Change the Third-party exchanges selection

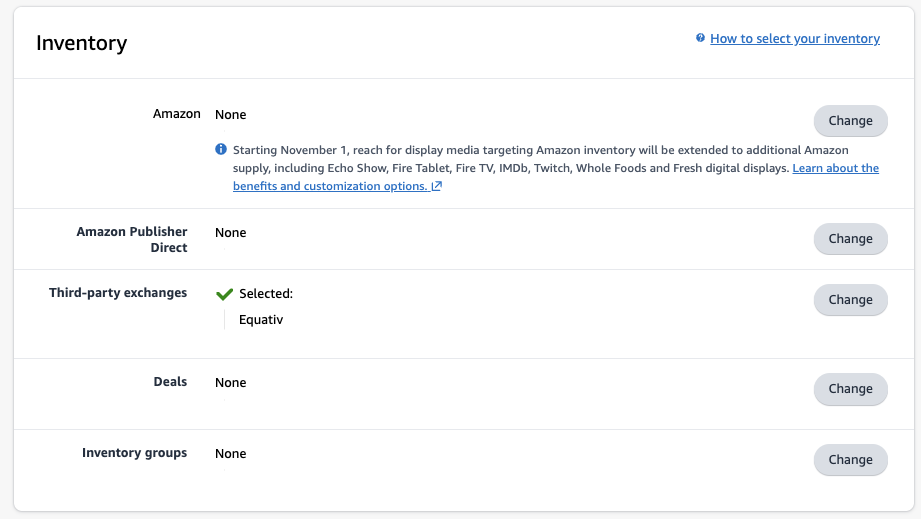click(851, 299)
